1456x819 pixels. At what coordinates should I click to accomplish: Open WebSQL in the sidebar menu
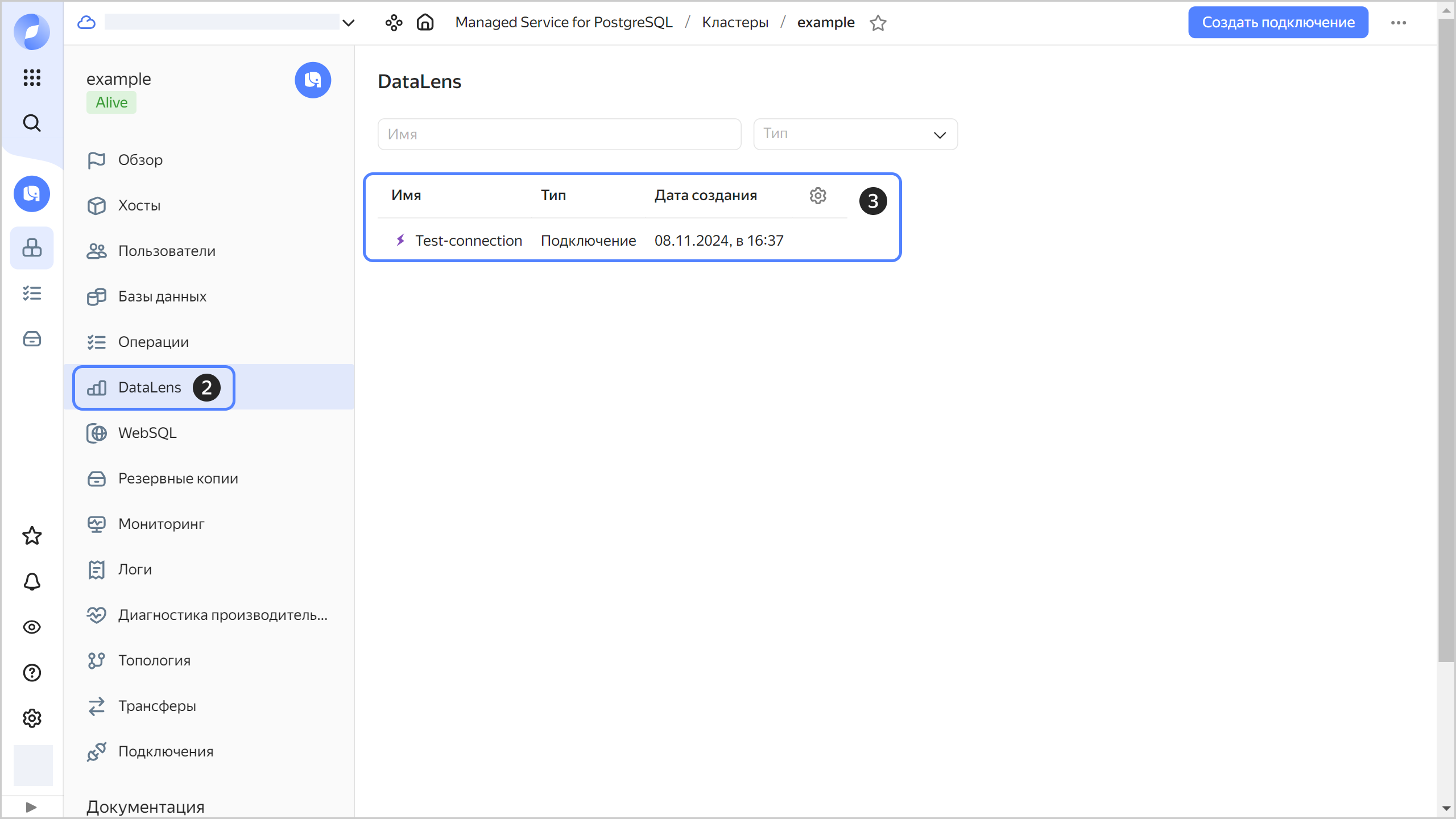tap(147, 433)
